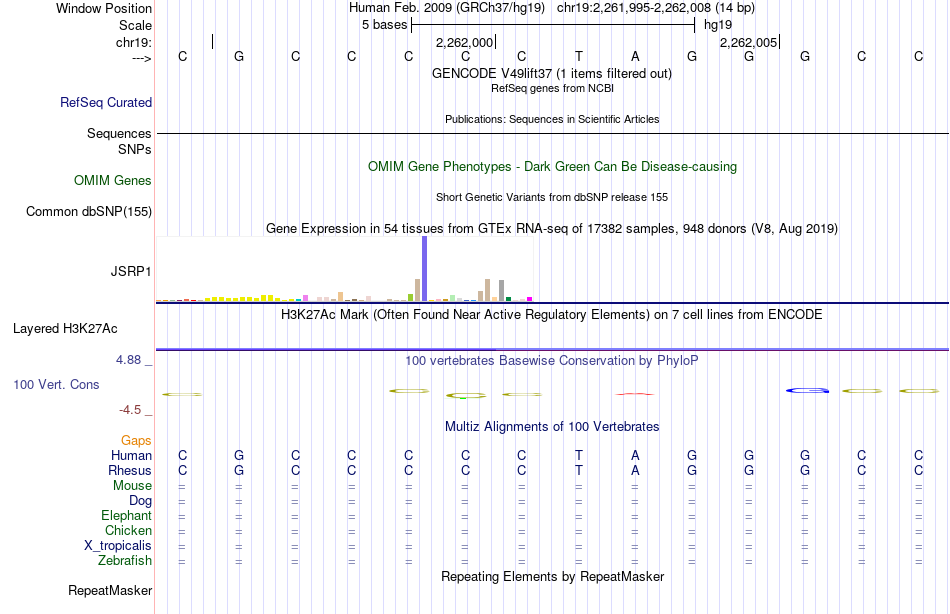The image size is (950, 614).
Task: Click the 2,262,000 coordinate marker
Action: point(465,42)
